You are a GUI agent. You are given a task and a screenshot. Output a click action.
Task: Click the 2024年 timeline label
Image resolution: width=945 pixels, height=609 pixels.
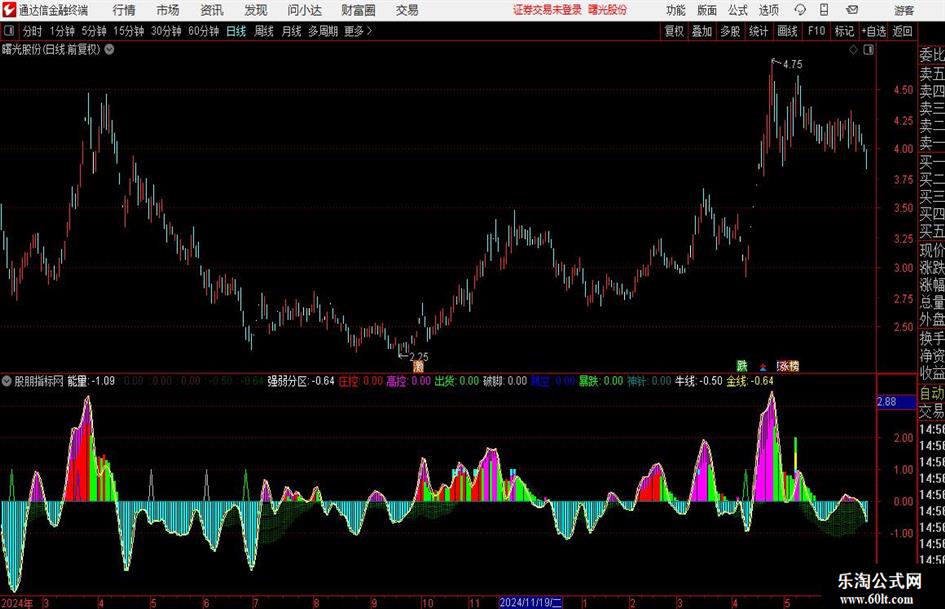click(17, 603)
